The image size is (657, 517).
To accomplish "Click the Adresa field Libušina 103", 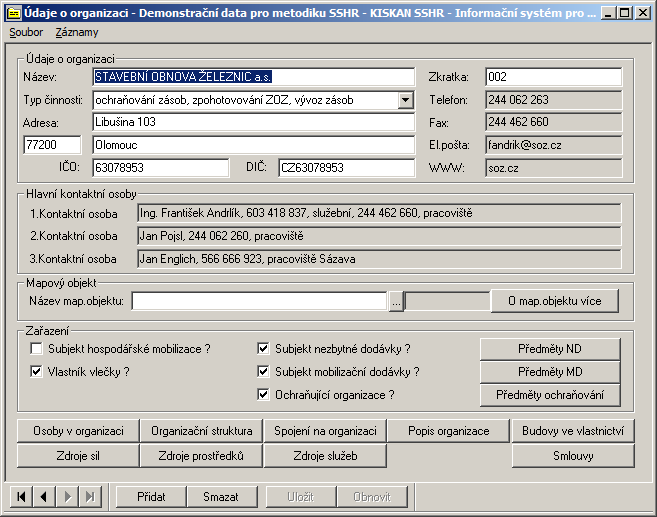I will click(253, 122).
